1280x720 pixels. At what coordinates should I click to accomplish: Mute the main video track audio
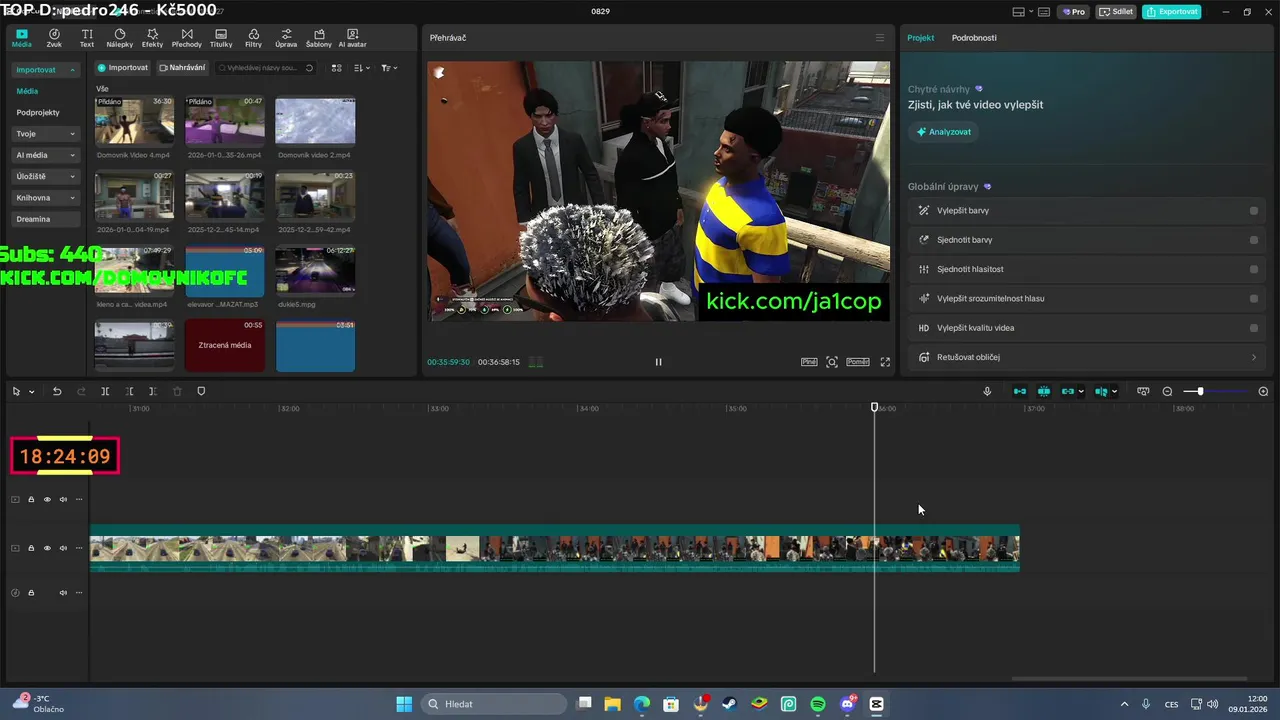tap(63, 548)
